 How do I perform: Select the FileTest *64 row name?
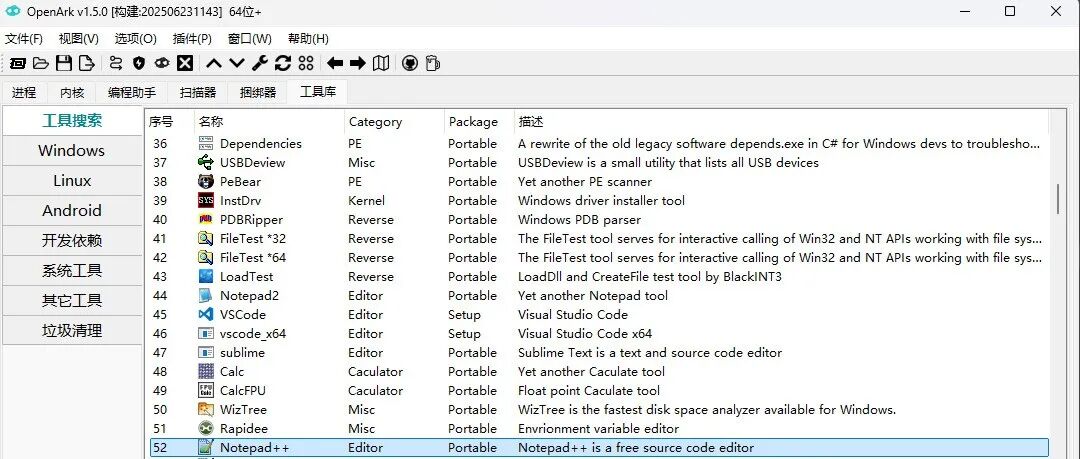tap(253, 258)
